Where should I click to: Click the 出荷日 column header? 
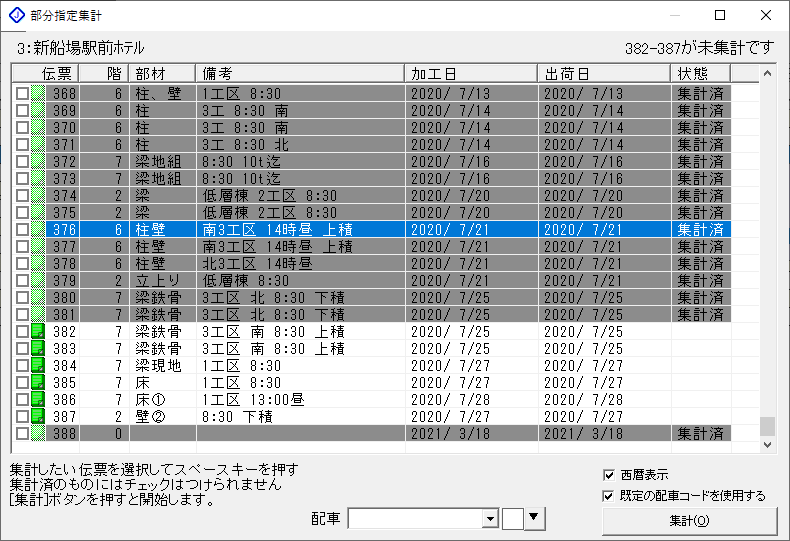point(605,74)
